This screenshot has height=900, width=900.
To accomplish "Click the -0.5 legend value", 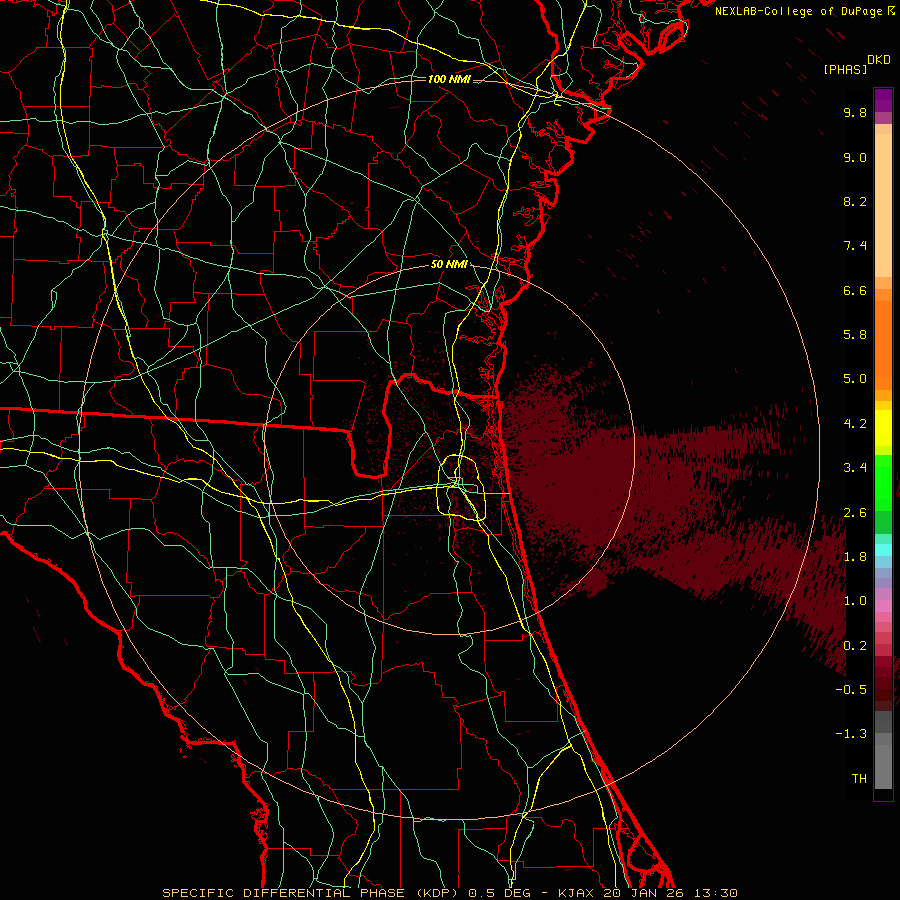I will 851,689.
